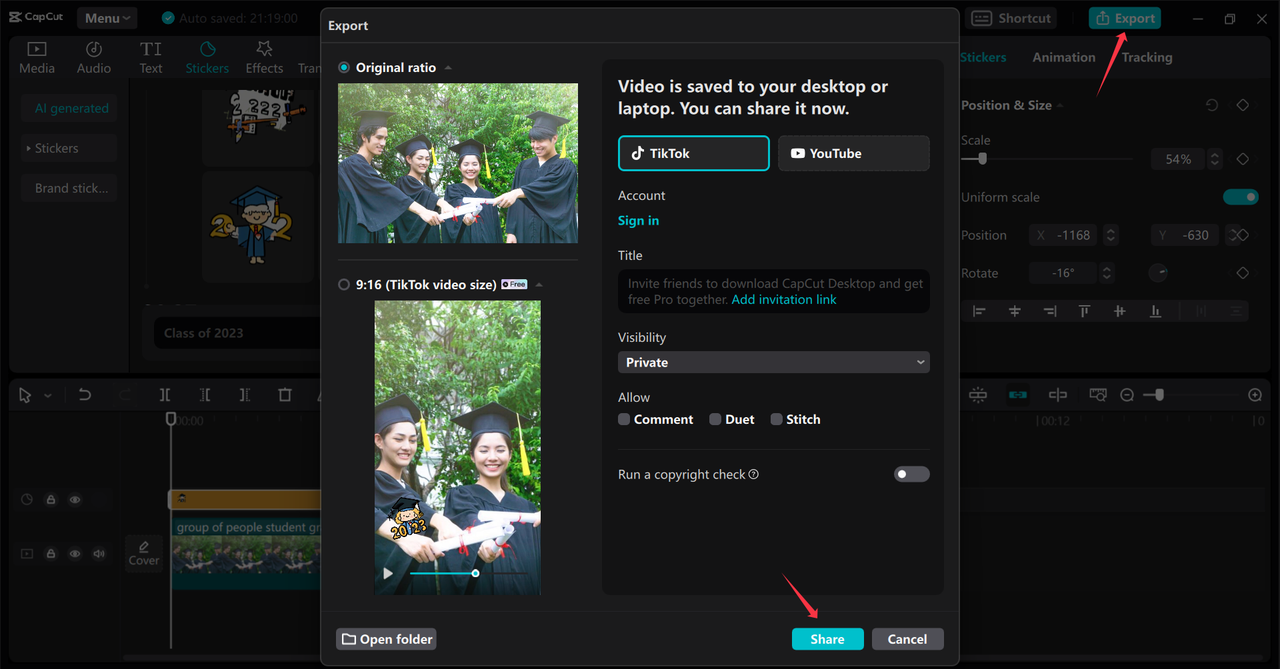Mute the main video track audio
Image resolution: width=1280 pixels, height=669 pixels.
pos(99,553)
